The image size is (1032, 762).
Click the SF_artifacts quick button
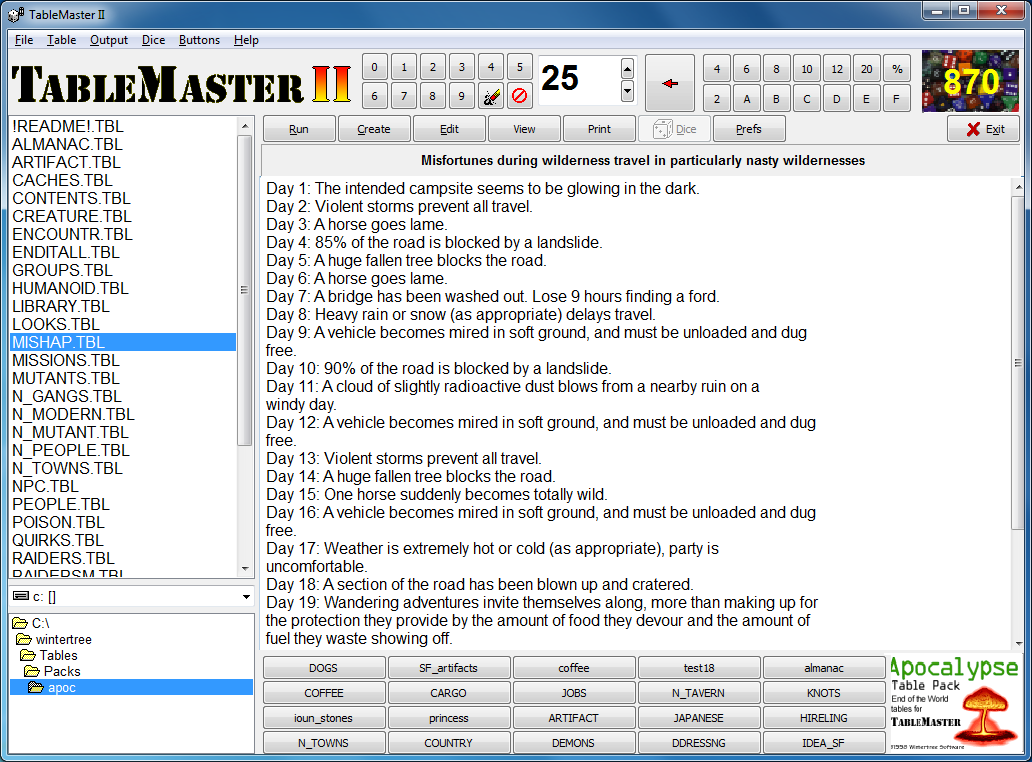click(x=448, y=668)
